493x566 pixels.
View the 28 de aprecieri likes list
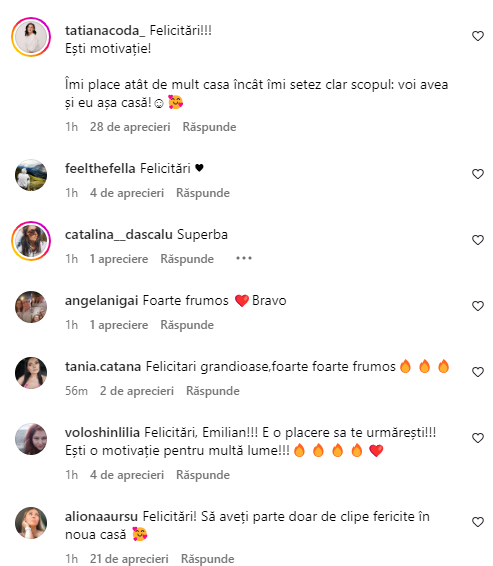click(x=130, y=127)
